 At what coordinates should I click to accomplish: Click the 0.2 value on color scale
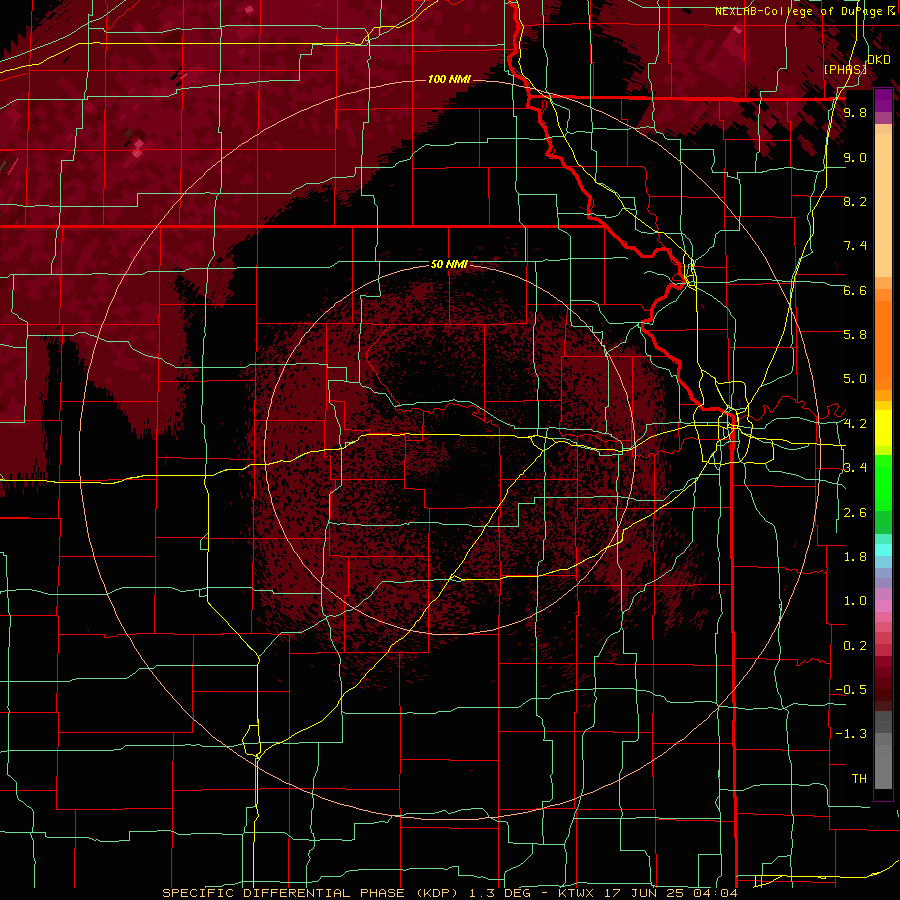tap(855, 646)
